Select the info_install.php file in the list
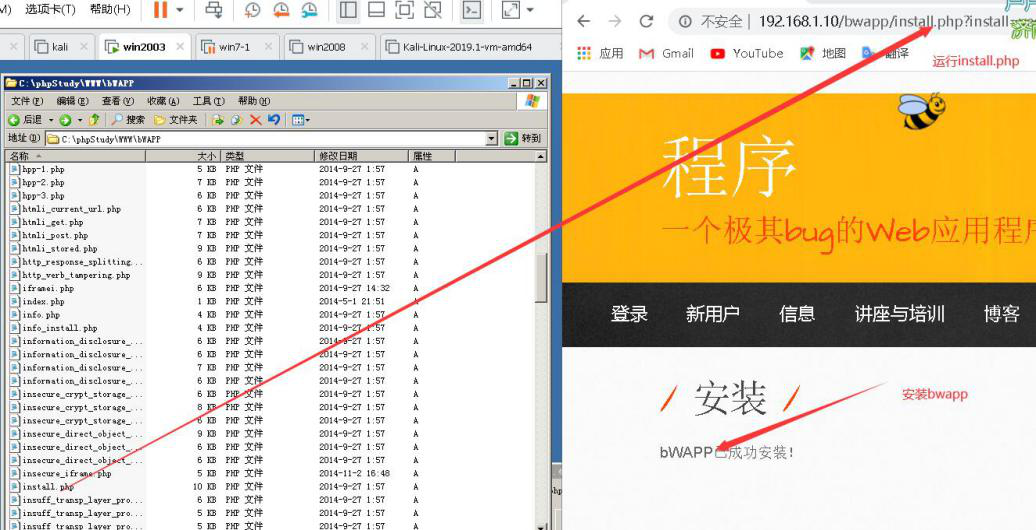Viewport: 1036px width, 530px height. pos(59,328)
